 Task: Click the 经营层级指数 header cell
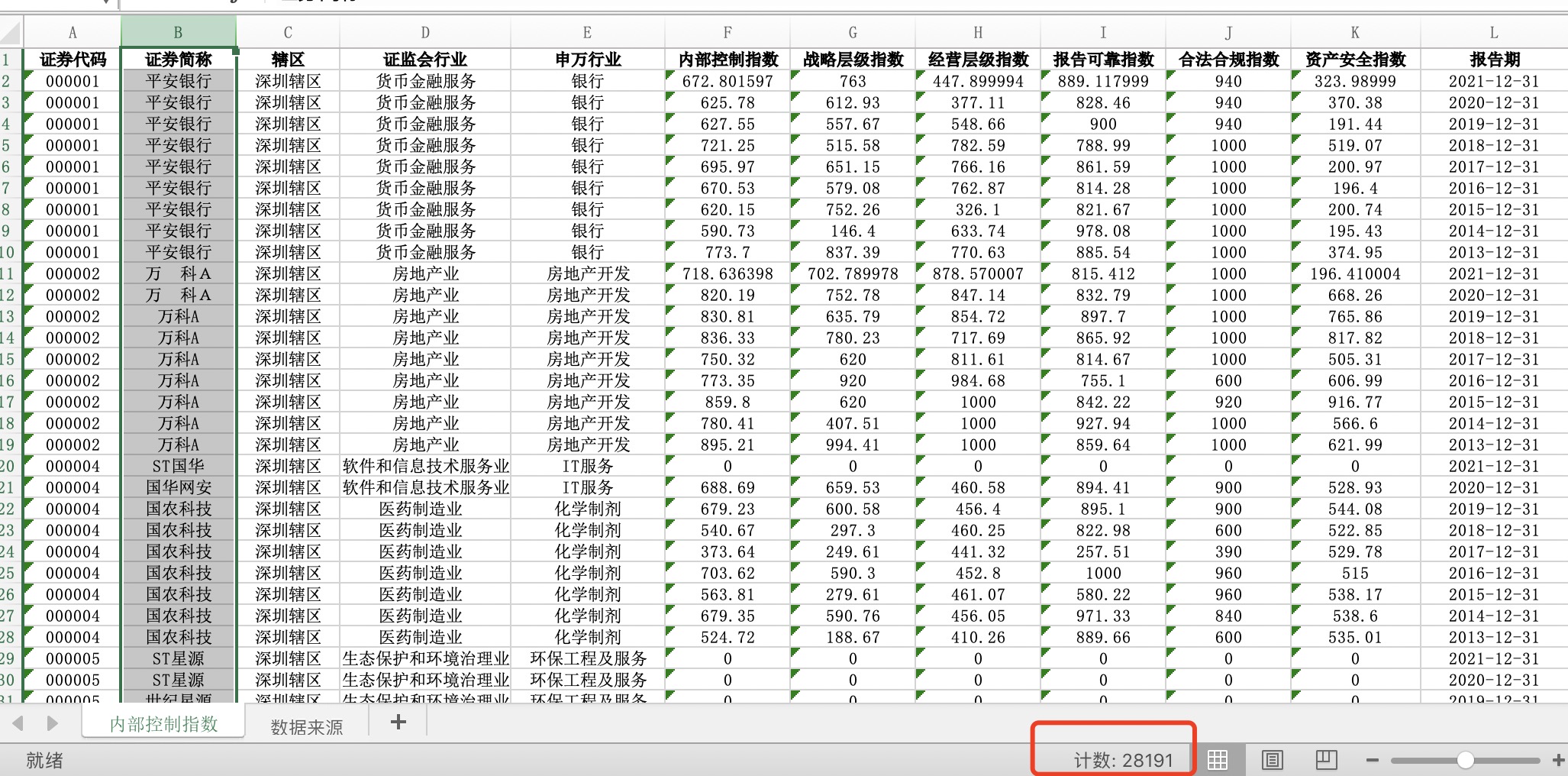tap(978, 60)
